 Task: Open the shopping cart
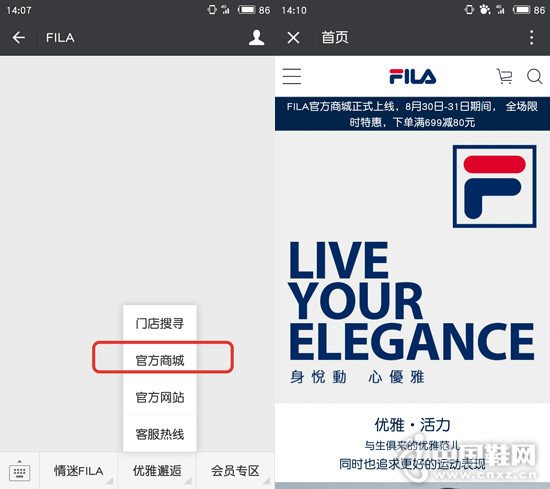(x=504, y=76)
